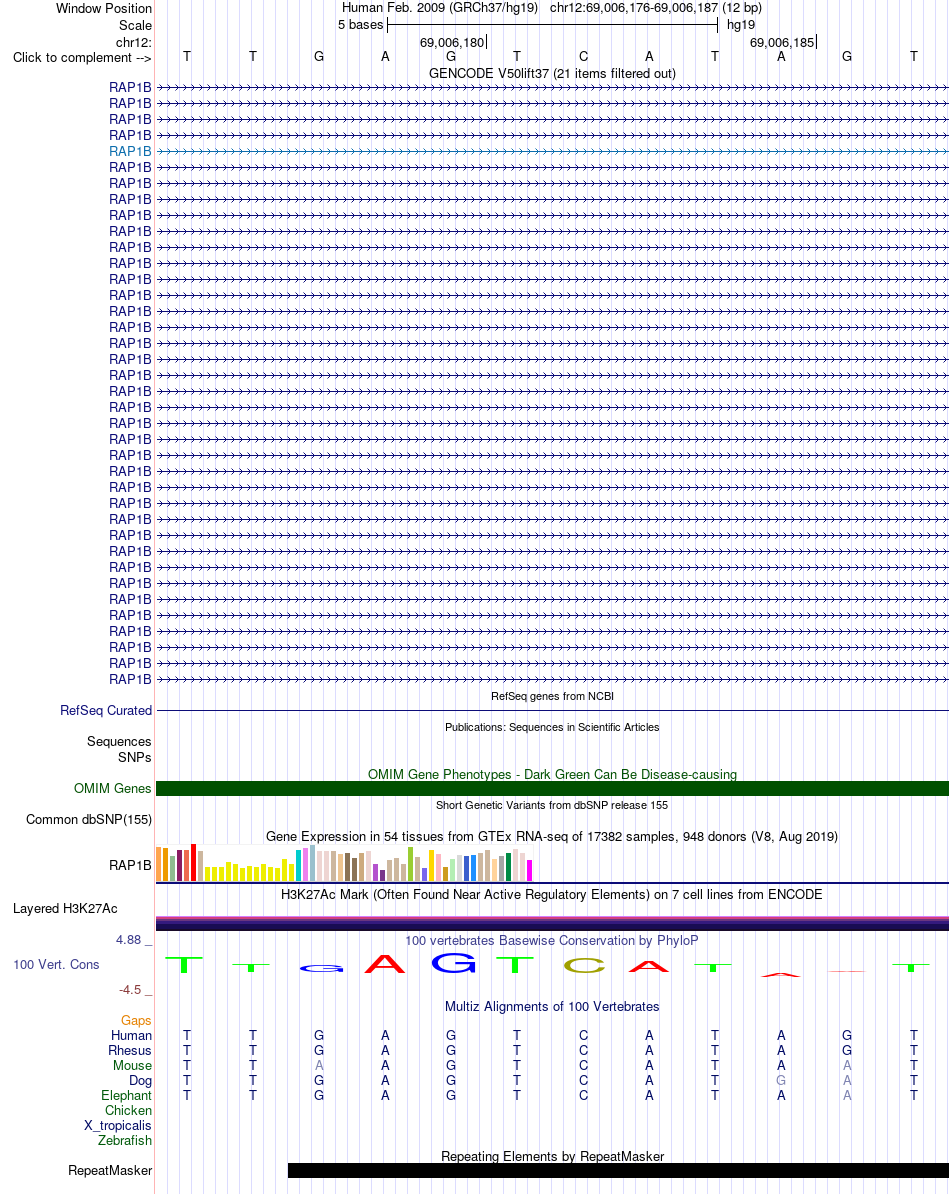The width and height of the screenshot is (950, 1194).
Task: Select the Mouse alignment row label
Action: [x=132, y=1066]
